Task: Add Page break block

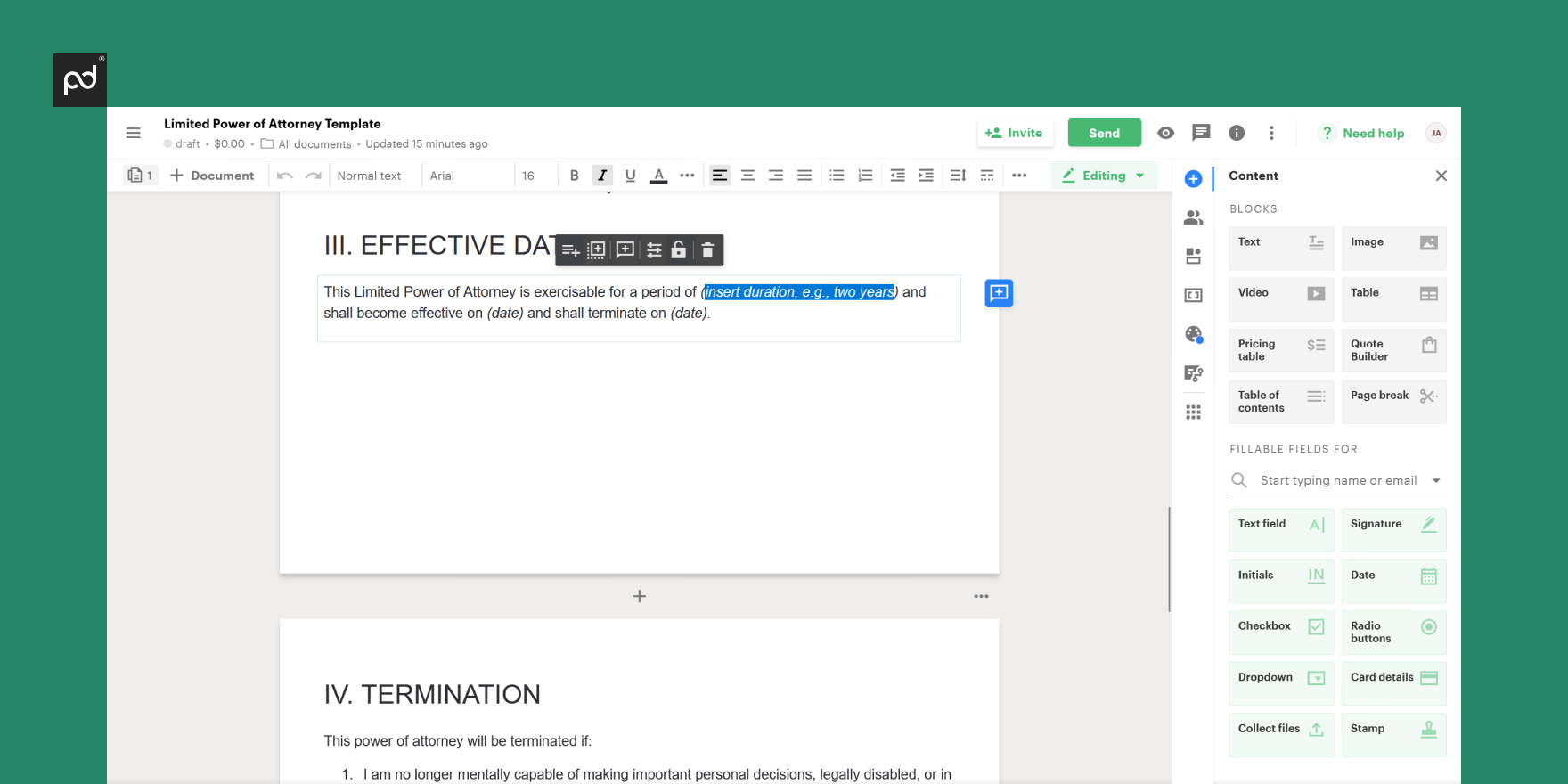Action: click(x=1393, y=401)
